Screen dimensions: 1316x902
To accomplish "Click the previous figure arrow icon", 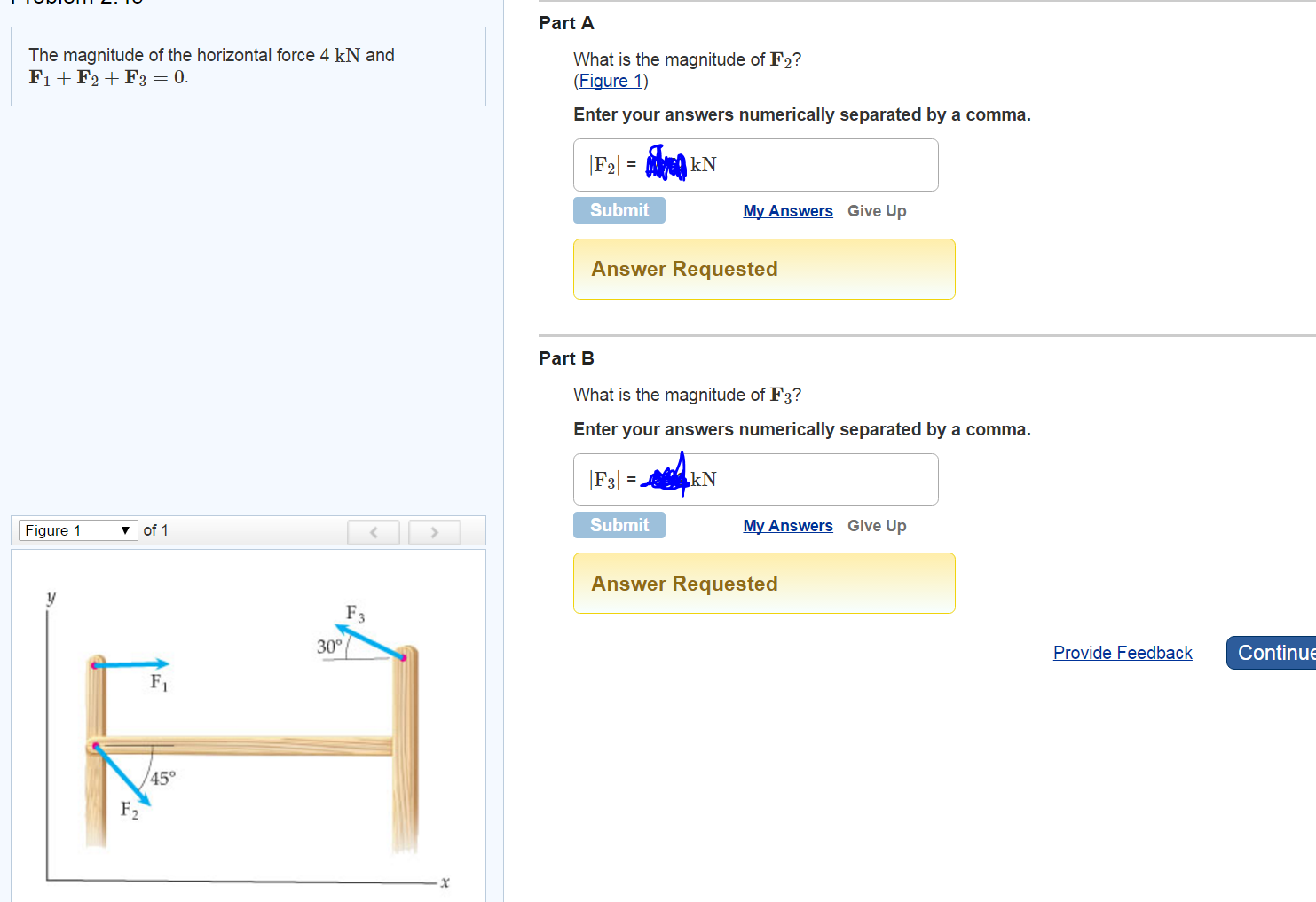I will (x=374, y=531).
